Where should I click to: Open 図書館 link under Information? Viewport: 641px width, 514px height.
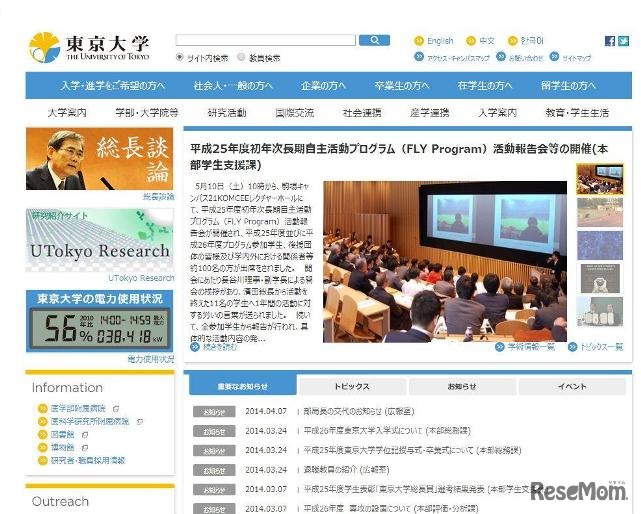click(x=63, y=435)
